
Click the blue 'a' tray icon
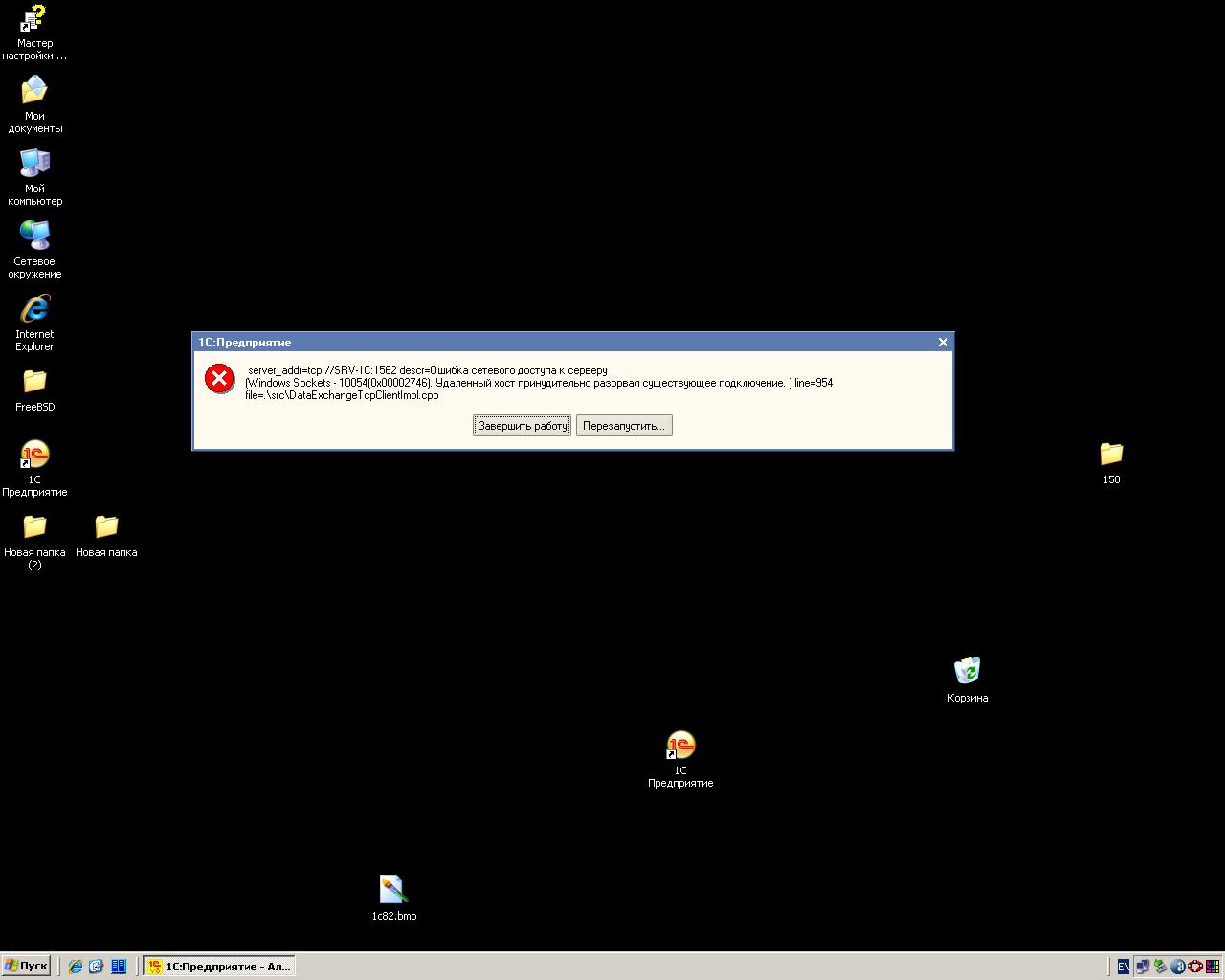1178,967
